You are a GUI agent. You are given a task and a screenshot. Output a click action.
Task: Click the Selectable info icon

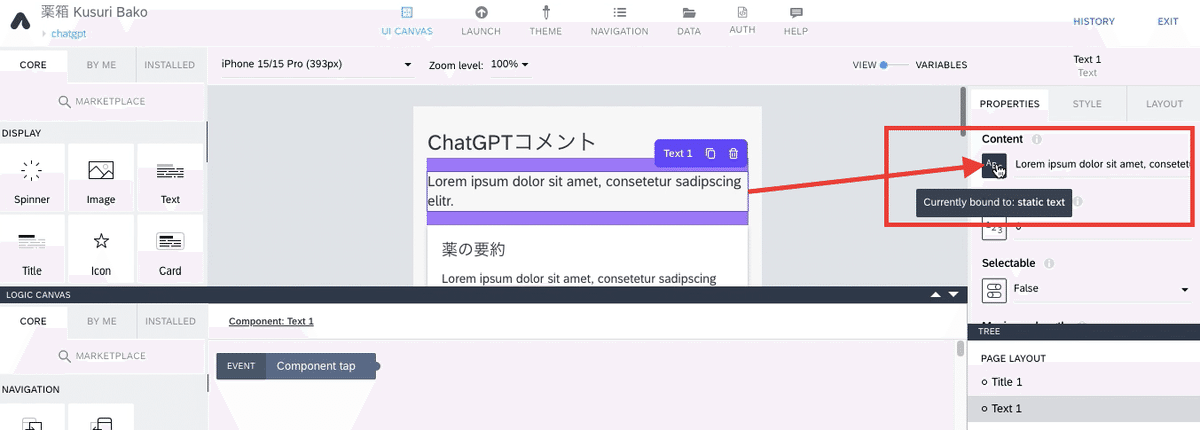(1049, 263)
